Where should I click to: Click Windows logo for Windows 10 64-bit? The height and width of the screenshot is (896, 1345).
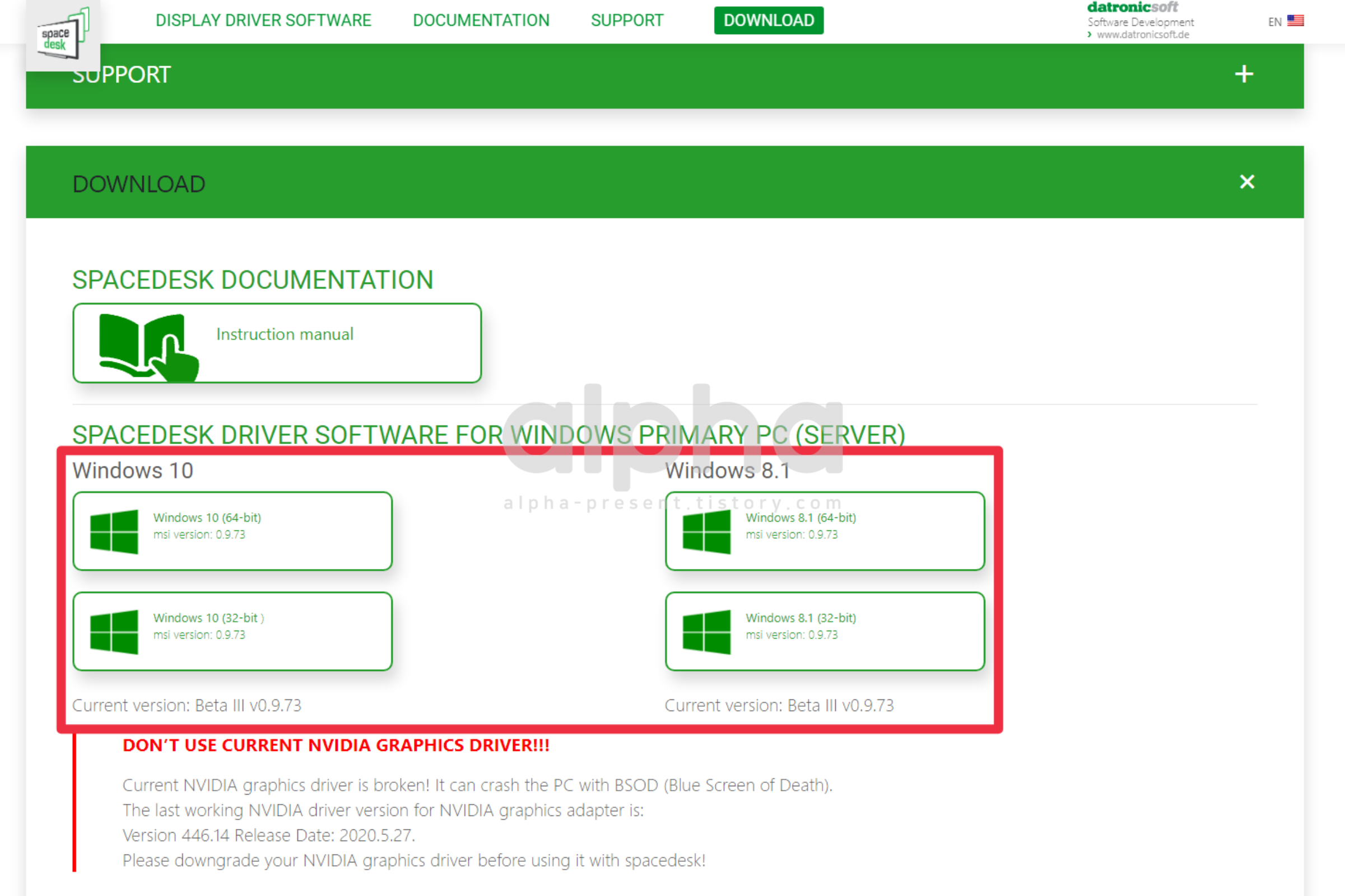click(114, 531)
